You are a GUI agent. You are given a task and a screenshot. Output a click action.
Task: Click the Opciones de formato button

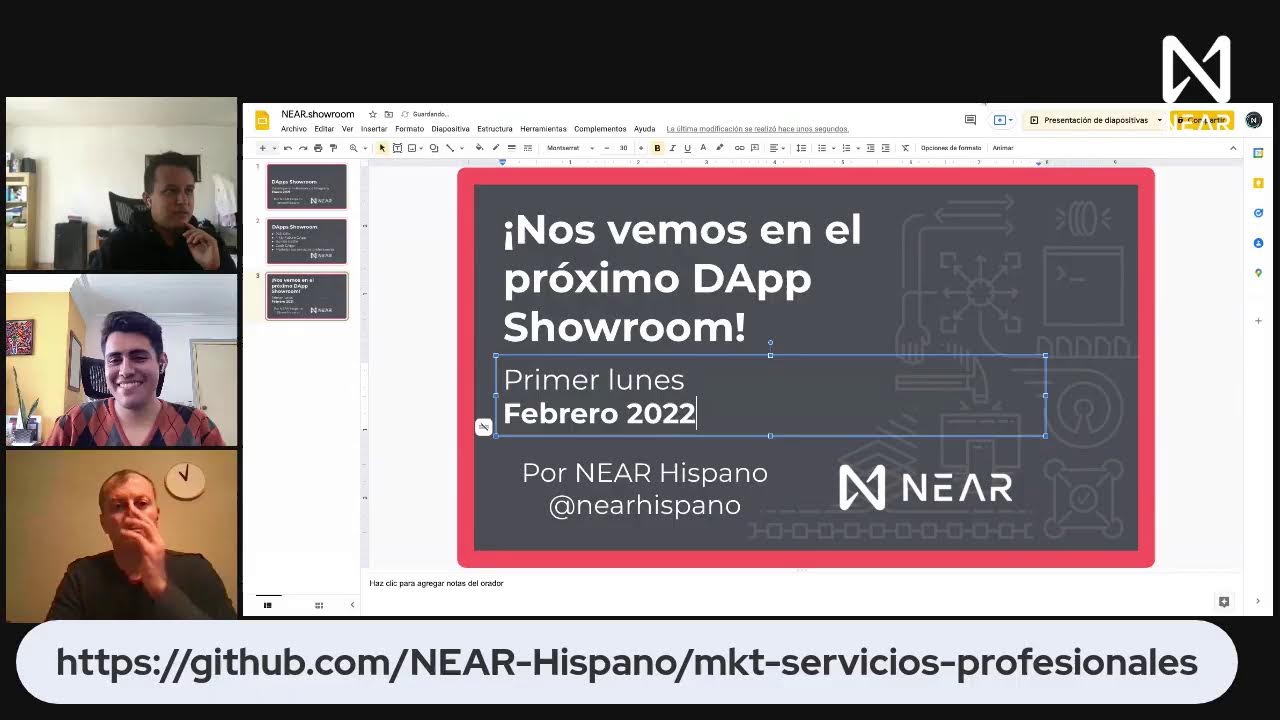coord(951,148)
